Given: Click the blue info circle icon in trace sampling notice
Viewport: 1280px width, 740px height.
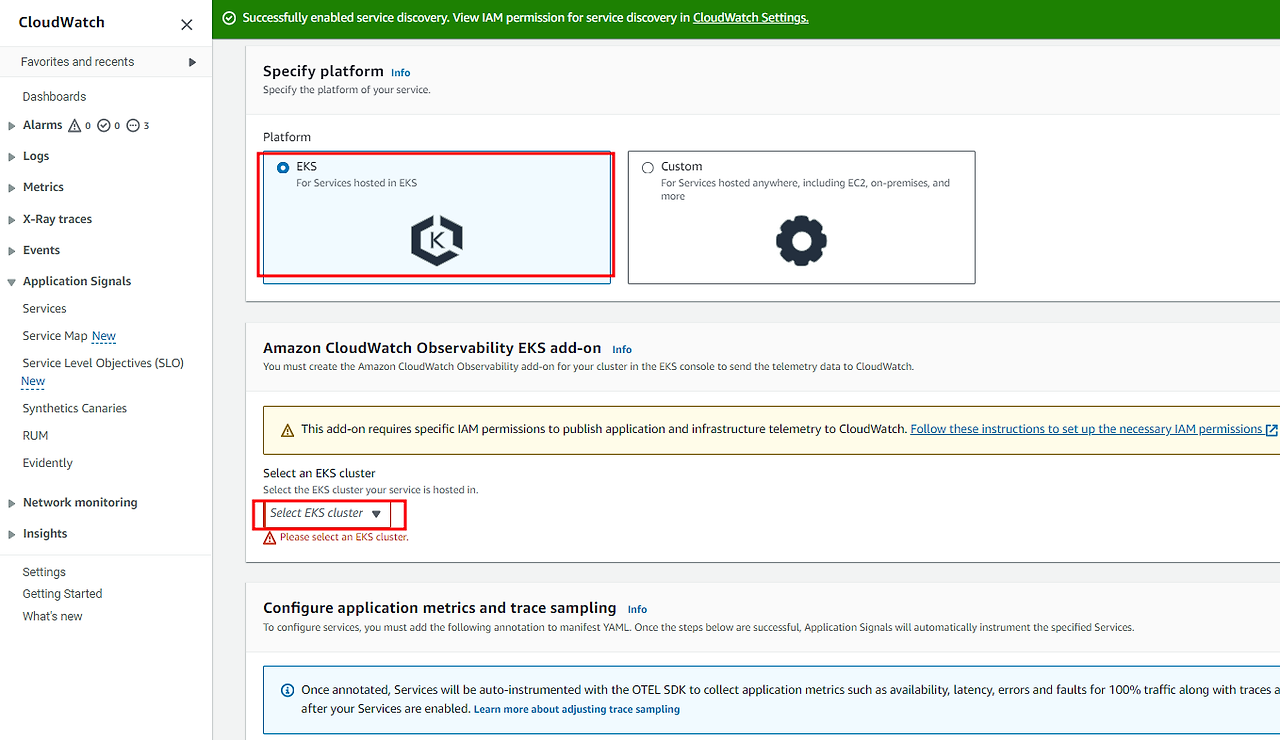Looking at the screenshot, I should [288, 690].
